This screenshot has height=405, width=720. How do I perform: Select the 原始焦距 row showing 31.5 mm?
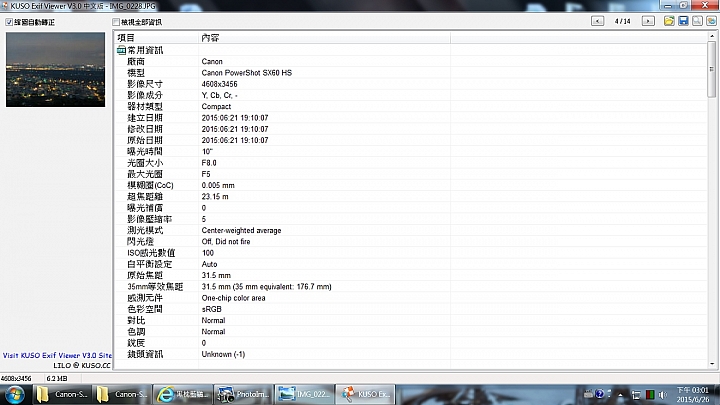click(x=411, y=275)
